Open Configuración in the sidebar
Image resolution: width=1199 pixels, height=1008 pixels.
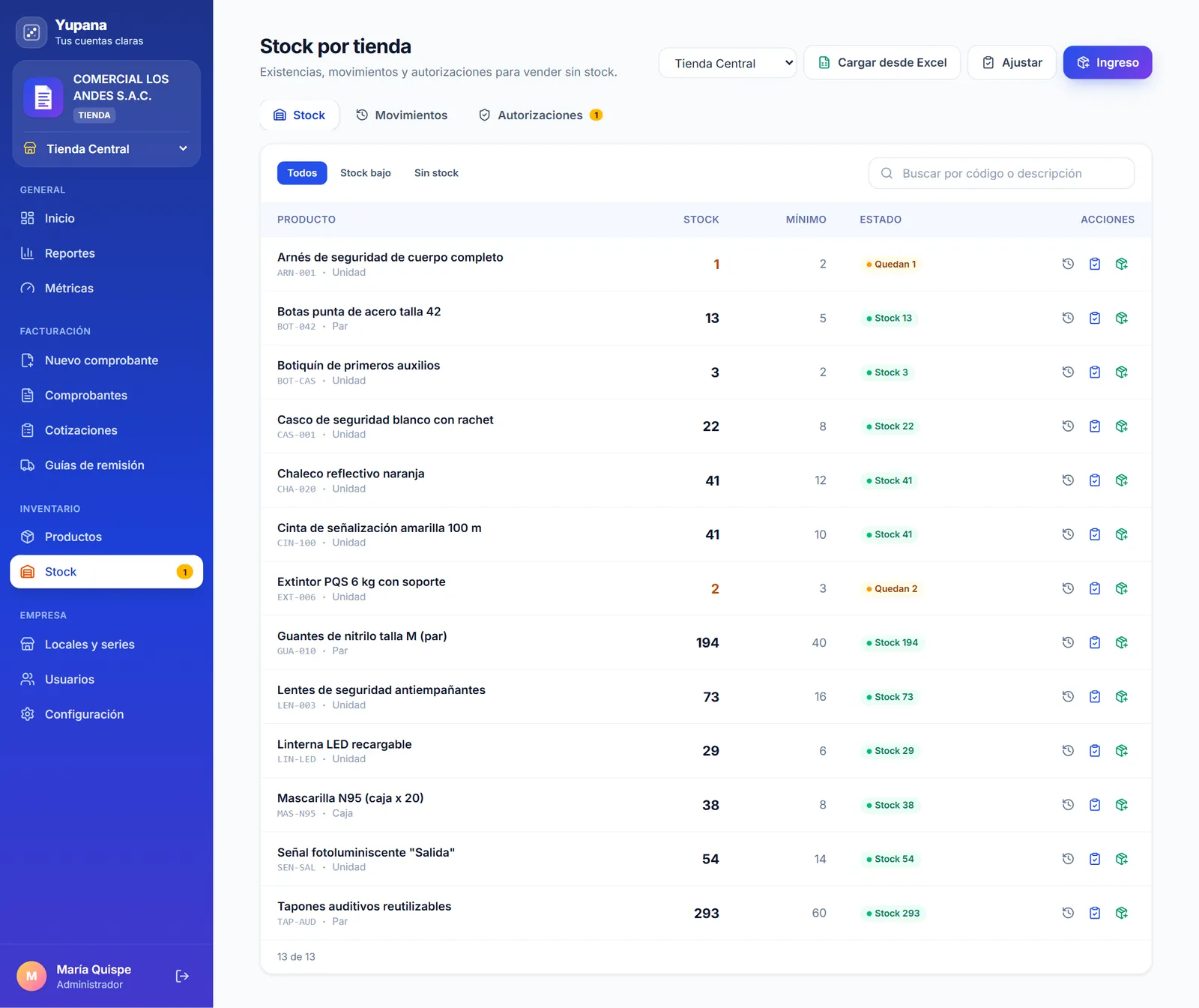106,714
